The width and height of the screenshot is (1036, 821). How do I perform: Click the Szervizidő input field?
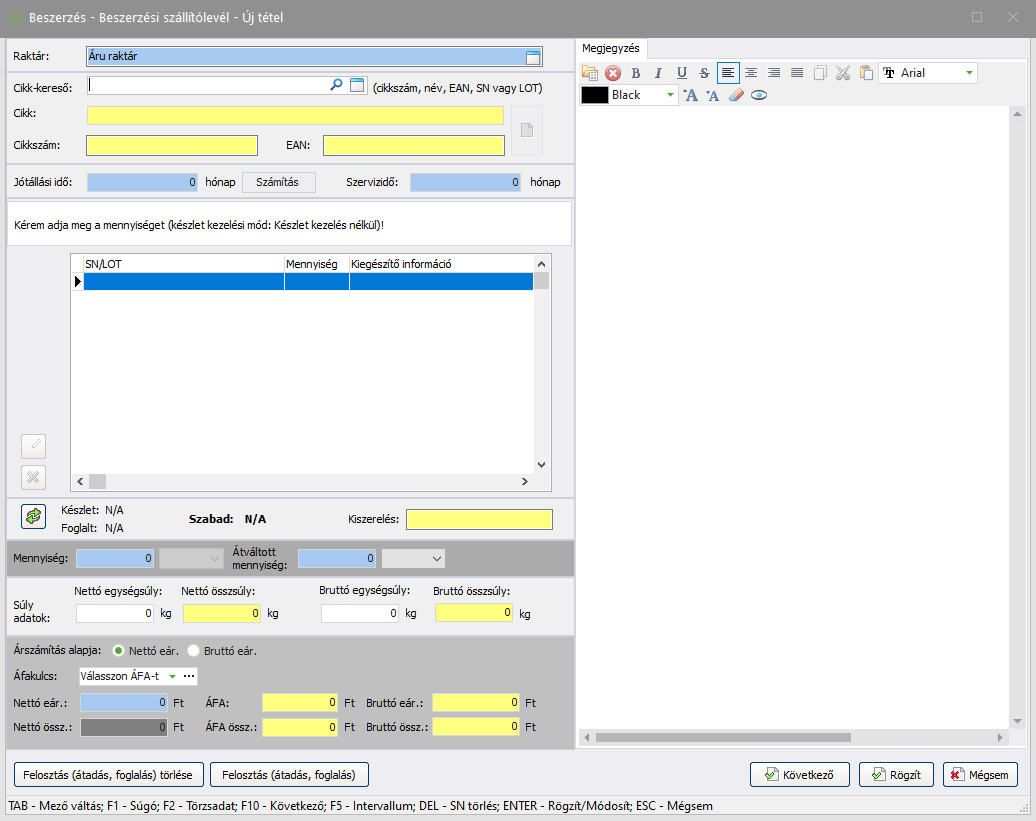465,182
